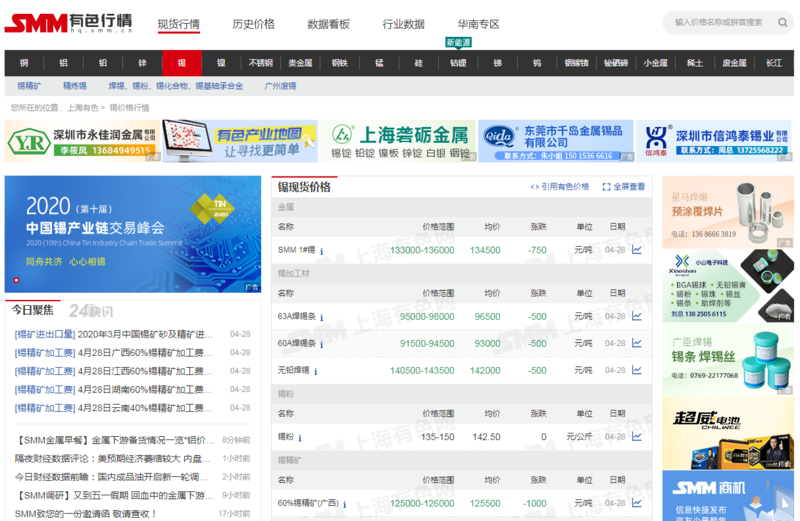Click 上海有色 breadcrumb link
This screenshot has width=800, height=521.
(x=83, y=108)
